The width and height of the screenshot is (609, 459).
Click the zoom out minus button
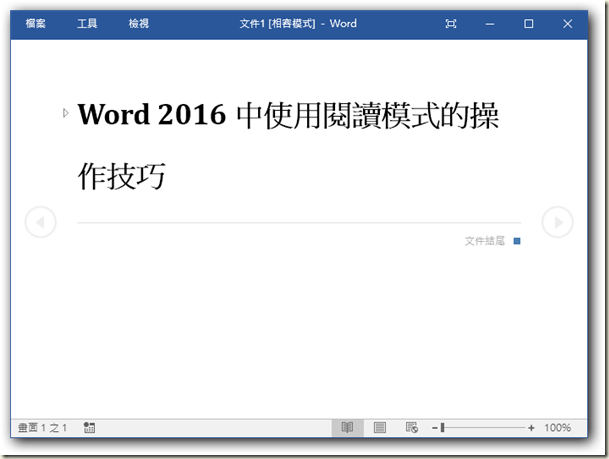[x=435, y=428]
